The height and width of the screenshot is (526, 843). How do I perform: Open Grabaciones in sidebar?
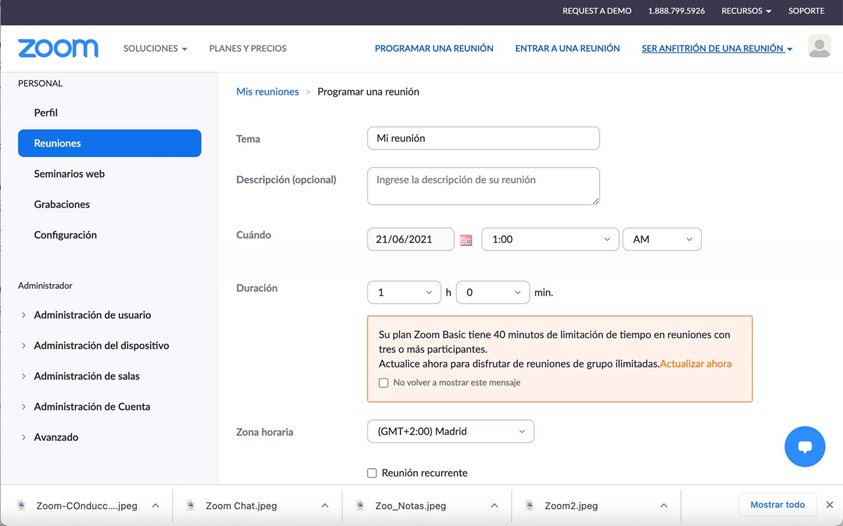[x=62, y=204]
